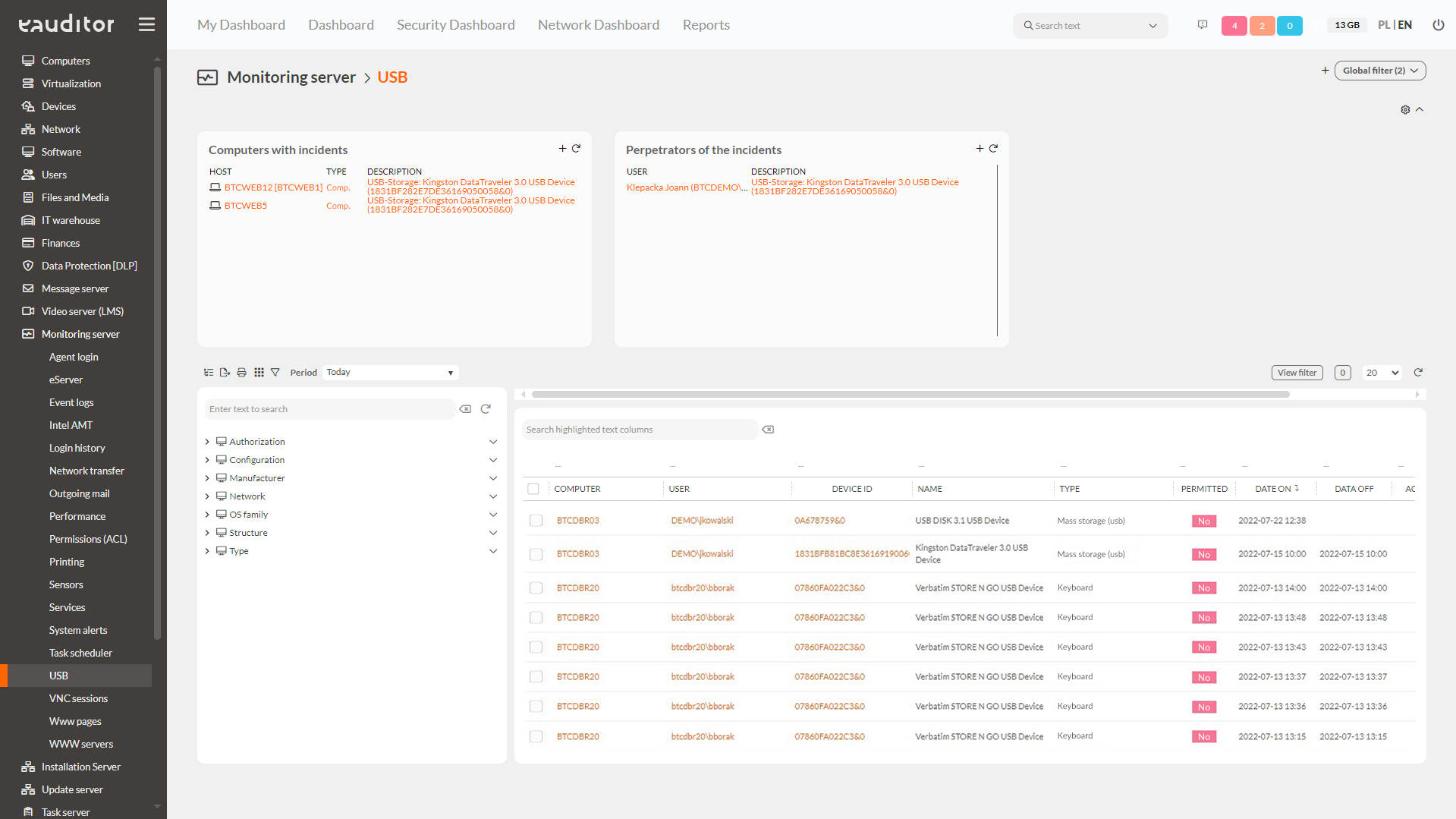1456x819 pixels.
Task: Add item in Perpetrators of the incidents widget
Action: point(980,149)
